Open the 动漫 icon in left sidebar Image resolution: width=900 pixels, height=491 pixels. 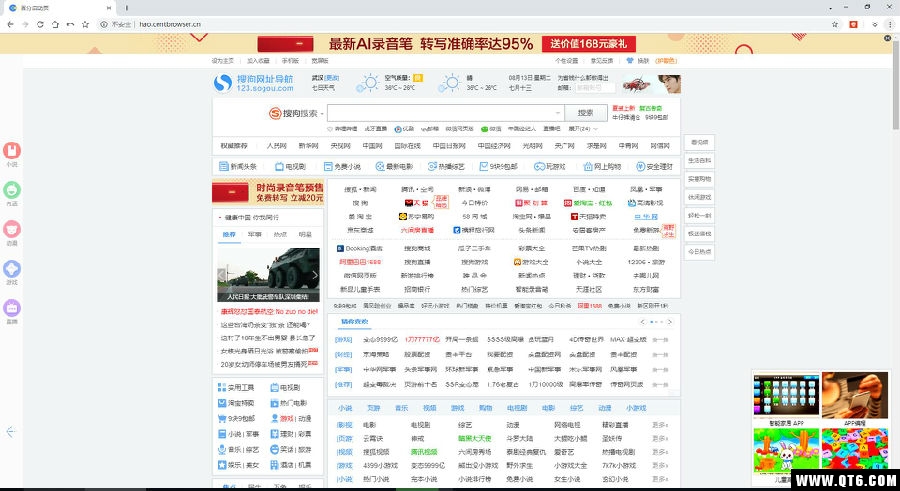[x=12, y=230]
